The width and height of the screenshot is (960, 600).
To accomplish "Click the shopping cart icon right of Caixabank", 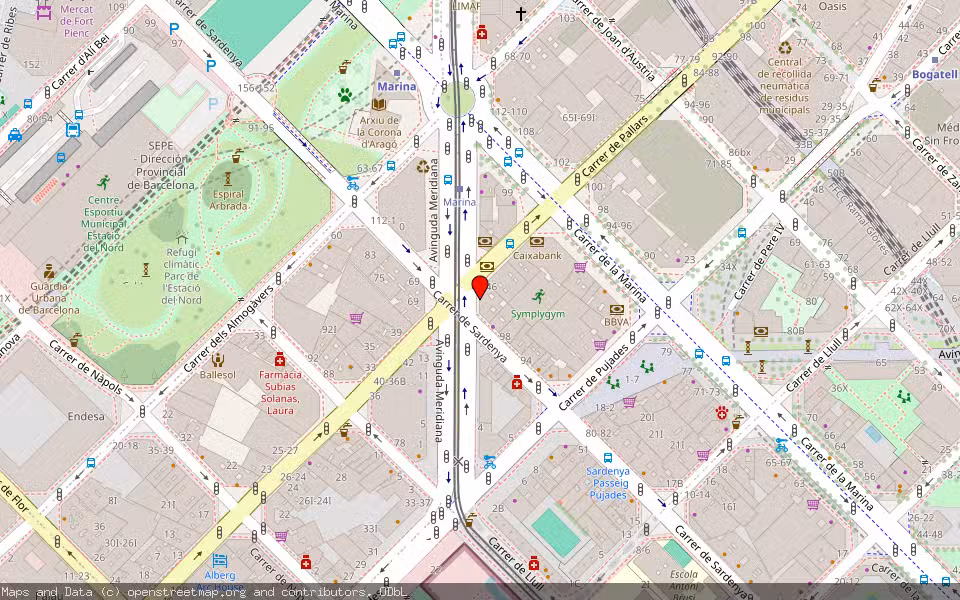I will pos(580,266).
